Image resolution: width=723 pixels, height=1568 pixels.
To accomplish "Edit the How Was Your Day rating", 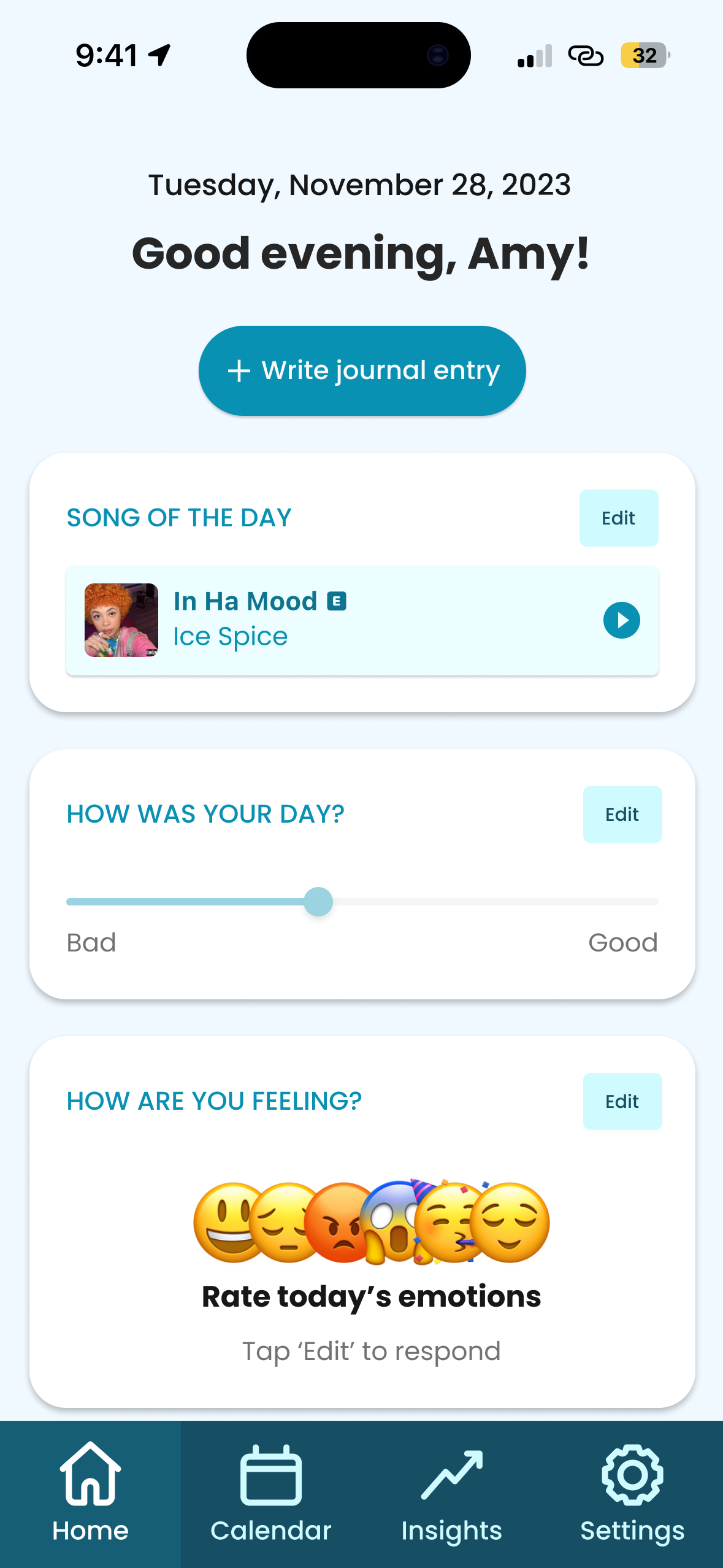I will click(622, 815).
